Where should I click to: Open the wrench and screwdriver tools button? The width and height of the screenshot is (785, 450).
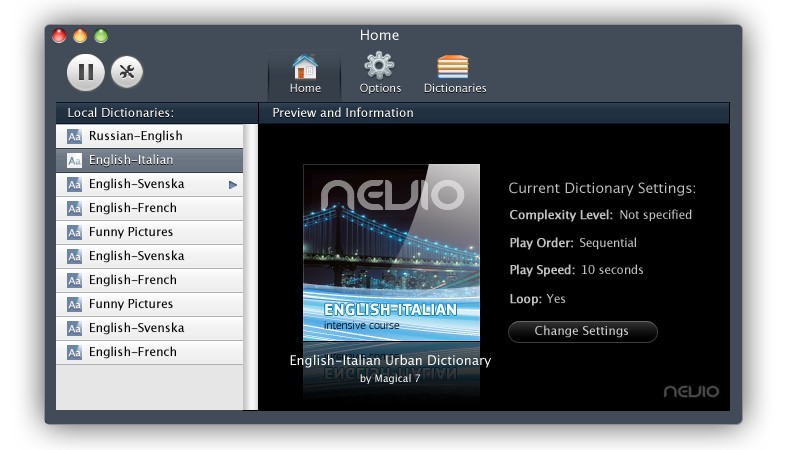point(127,72)
